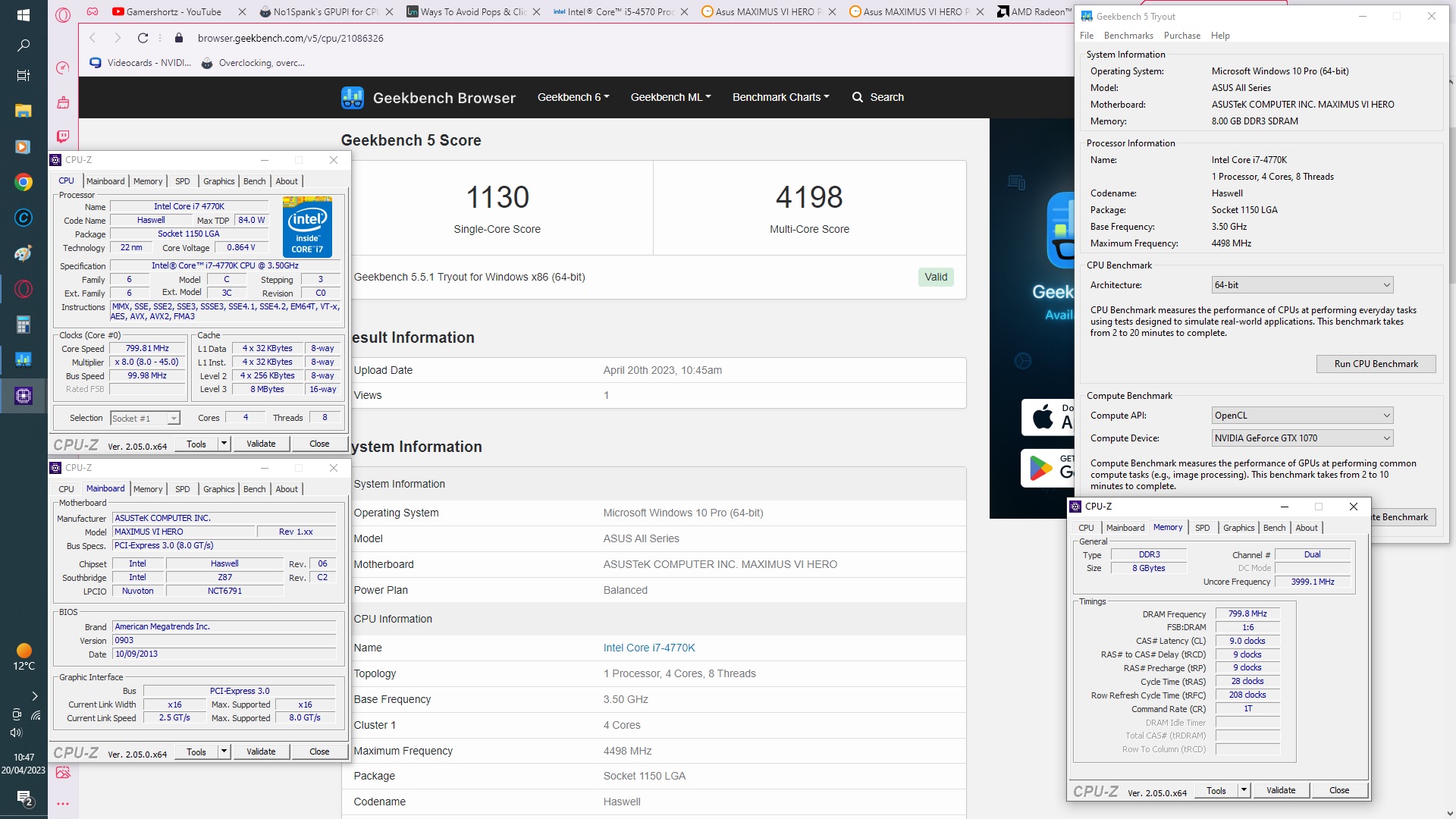Open the Geekbench Purchase menu
The image size is (1456, 819).
1182,36
